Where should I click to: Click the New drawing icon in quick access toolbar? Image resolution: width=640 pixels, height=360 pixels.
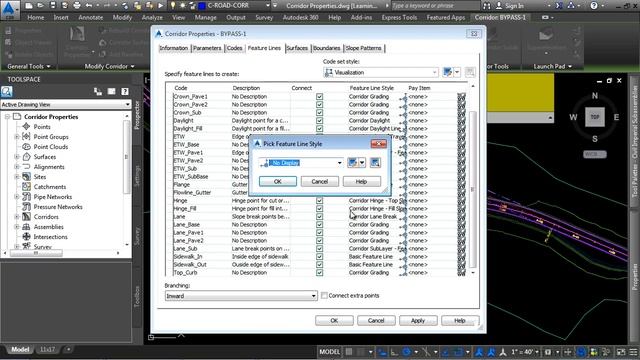(x=29, y=6)
